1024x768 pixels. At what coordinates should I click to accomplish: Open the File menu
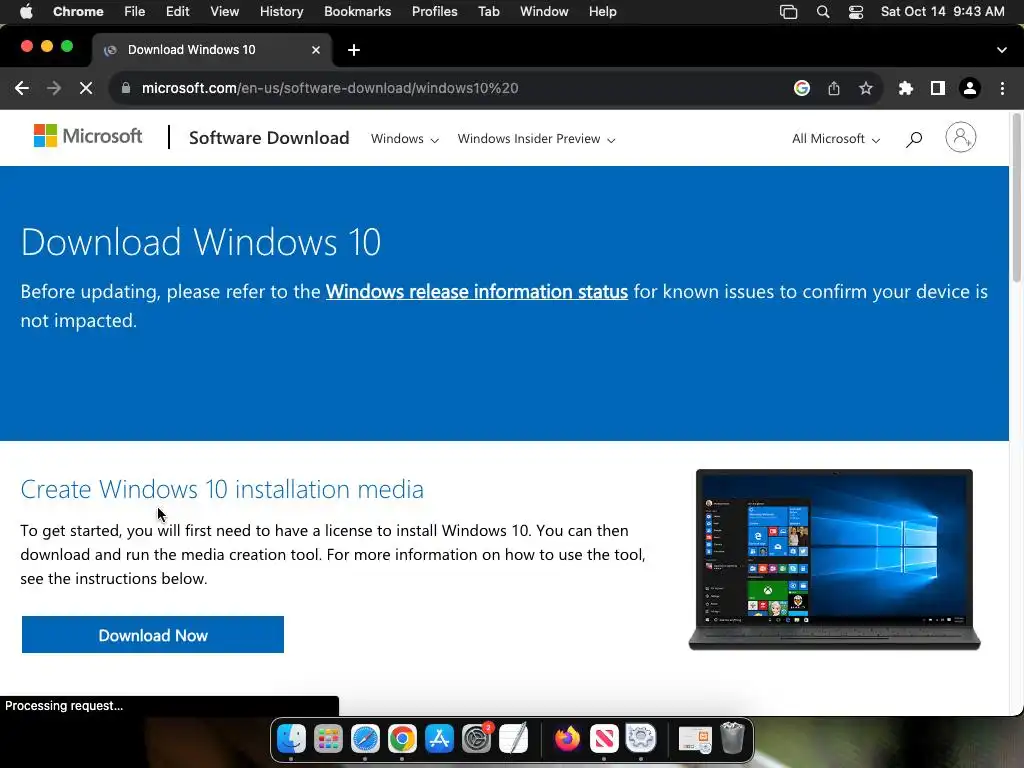tap(135, 12)
